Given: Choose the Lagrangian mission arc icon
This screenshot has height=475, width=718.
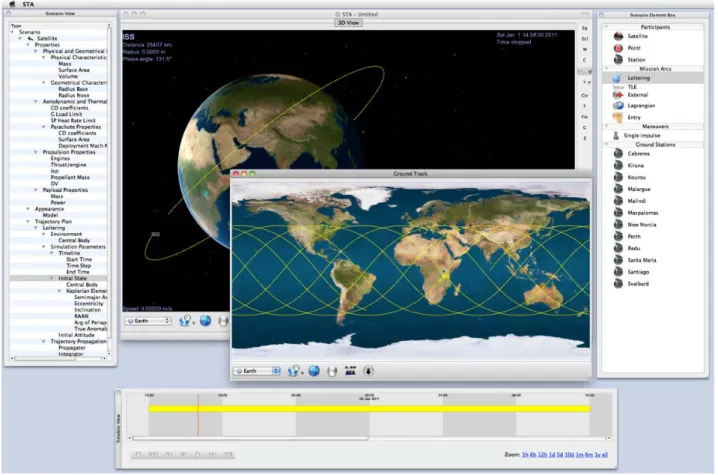Looking at the screenshot, I should (618, 106).
